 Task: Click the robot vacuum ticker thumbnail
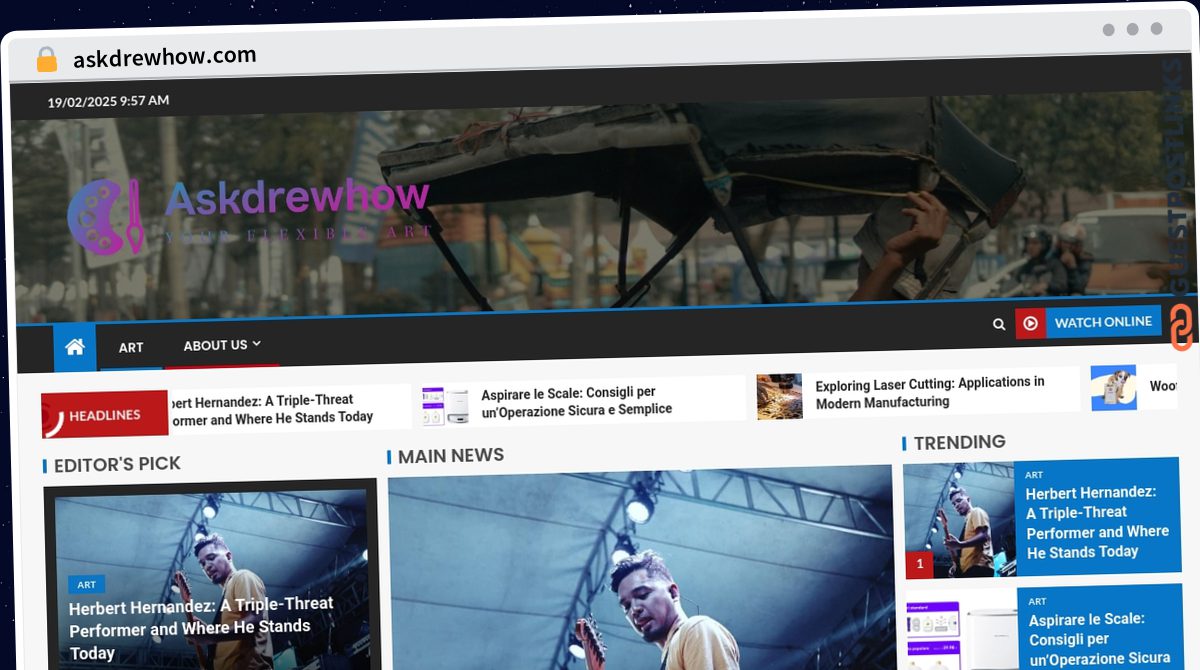coord(445,406)
